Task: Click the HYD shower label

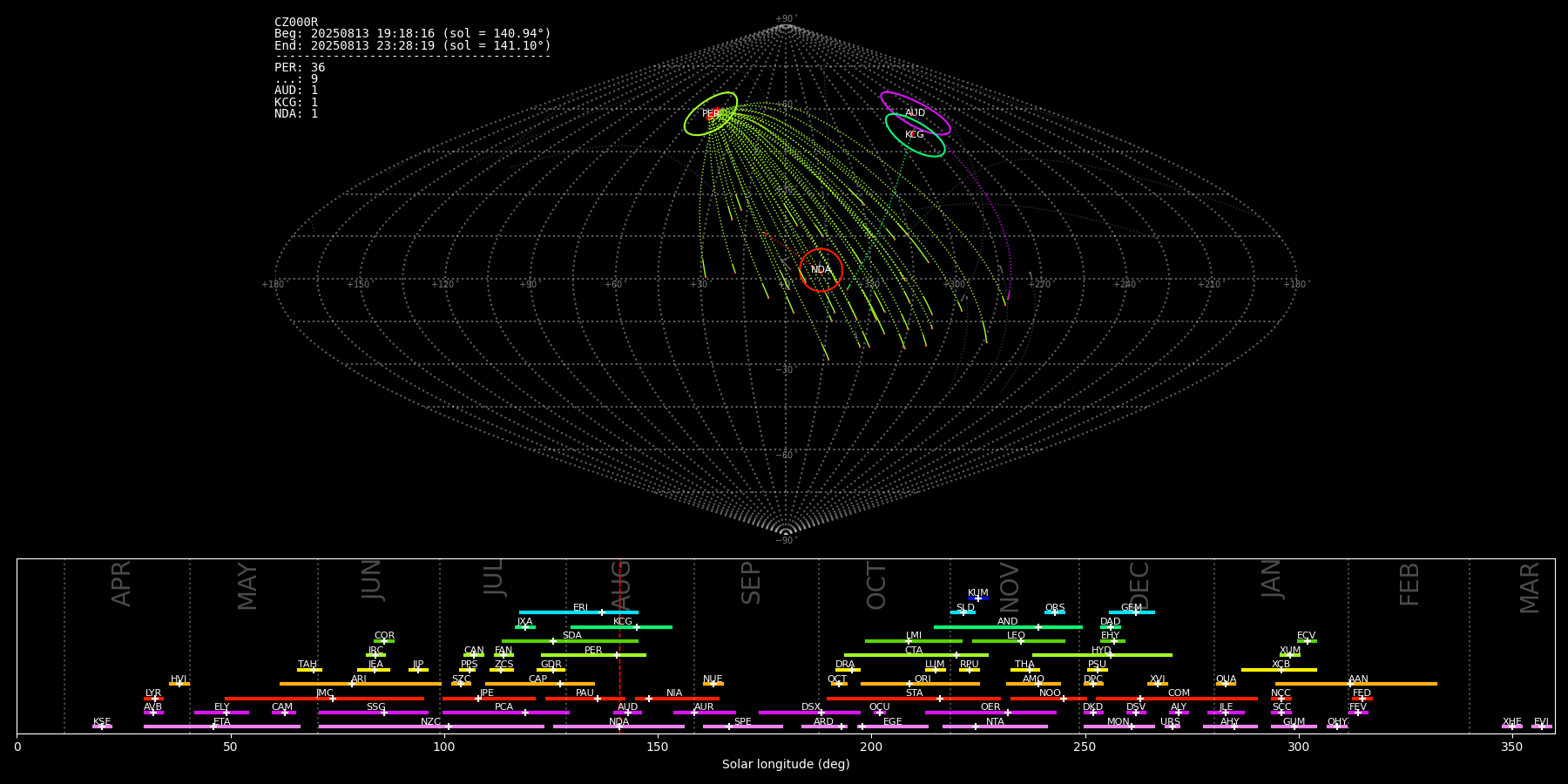Action: click(1102, 651)
